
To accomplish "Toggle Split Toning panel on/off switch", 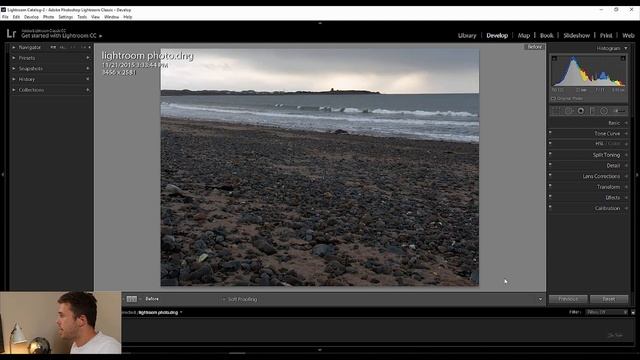I will coord(550,153).
